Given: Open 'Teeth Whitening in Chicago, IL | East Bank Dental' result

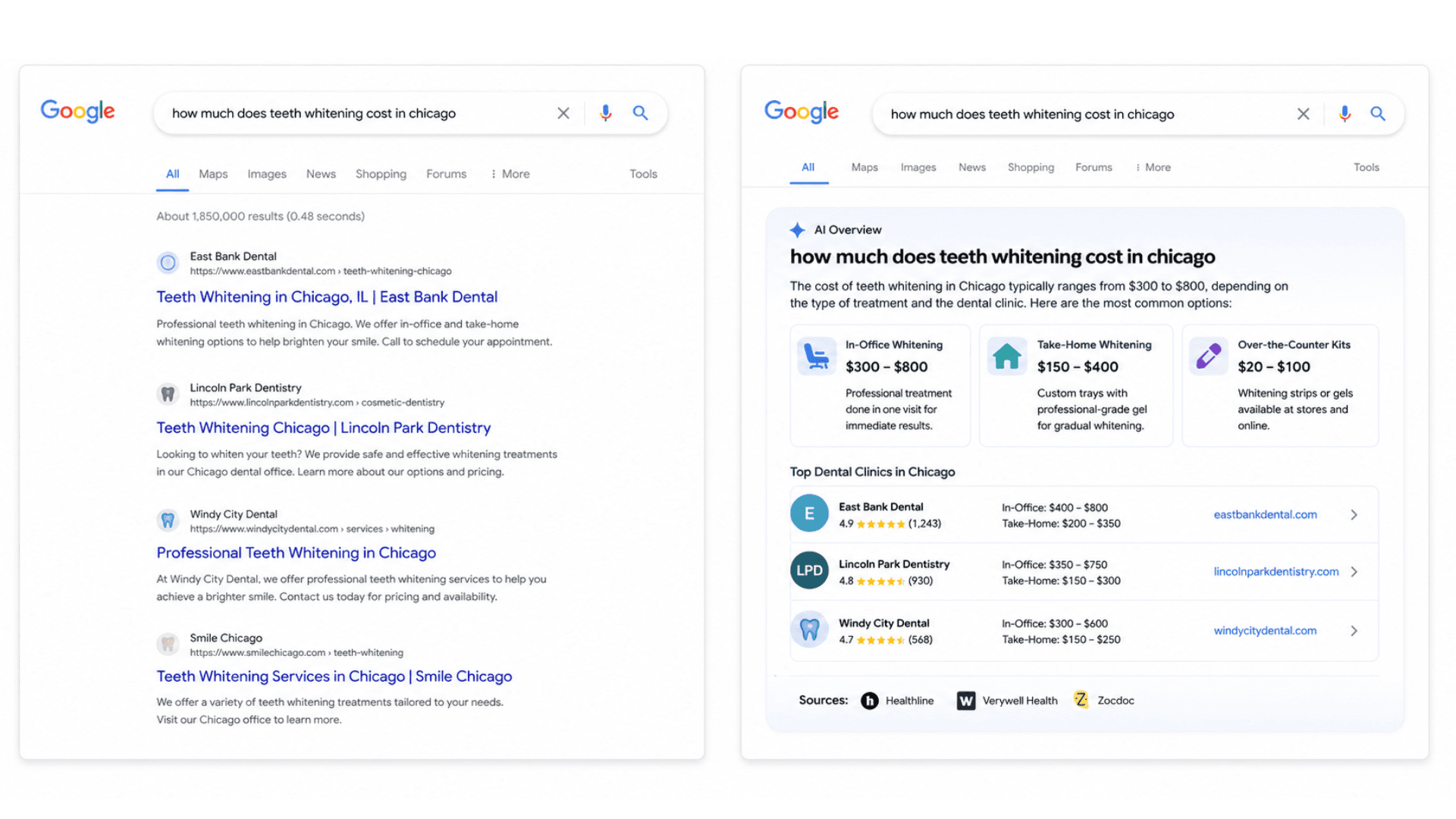Looking at the screenshot, I should [x=327, y=297].
